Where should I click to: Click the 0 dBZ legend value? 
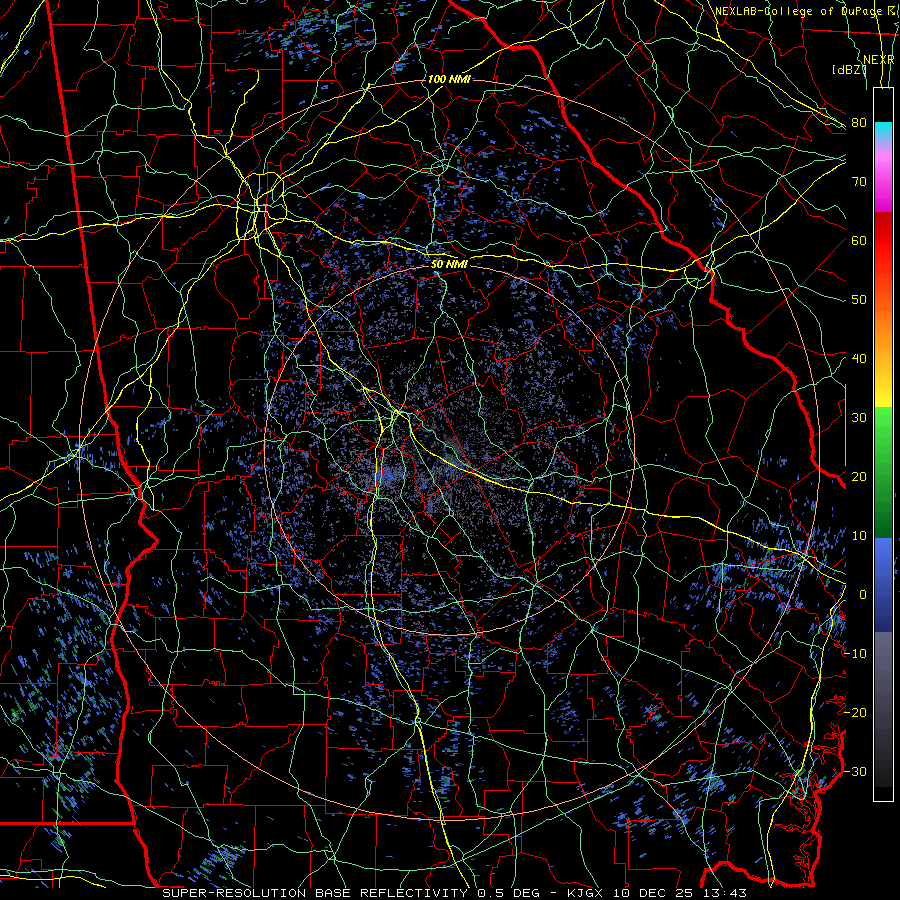(863, 595)
